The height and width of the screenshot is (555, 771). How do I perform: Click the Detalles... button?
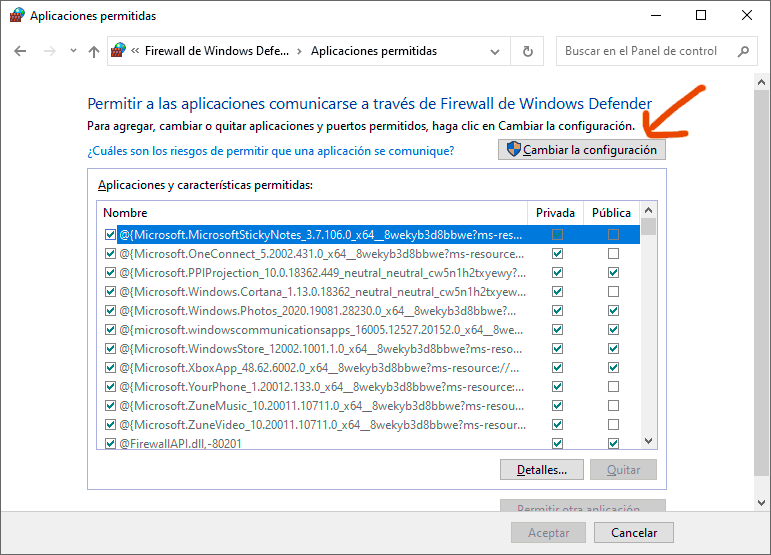[542, 470]
